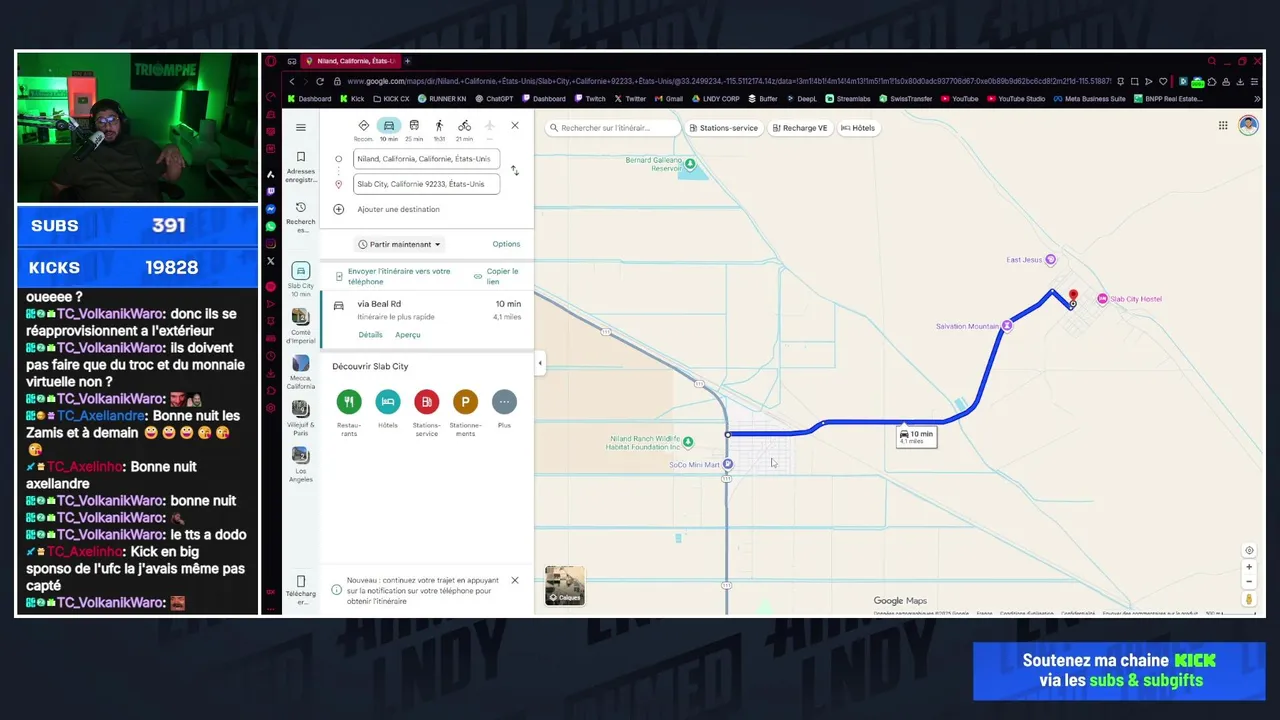The height and width of the screenshot is (720, 1280).
Task: Open WhatsApp in the Opera sidebar
Action: coord(270,227)
